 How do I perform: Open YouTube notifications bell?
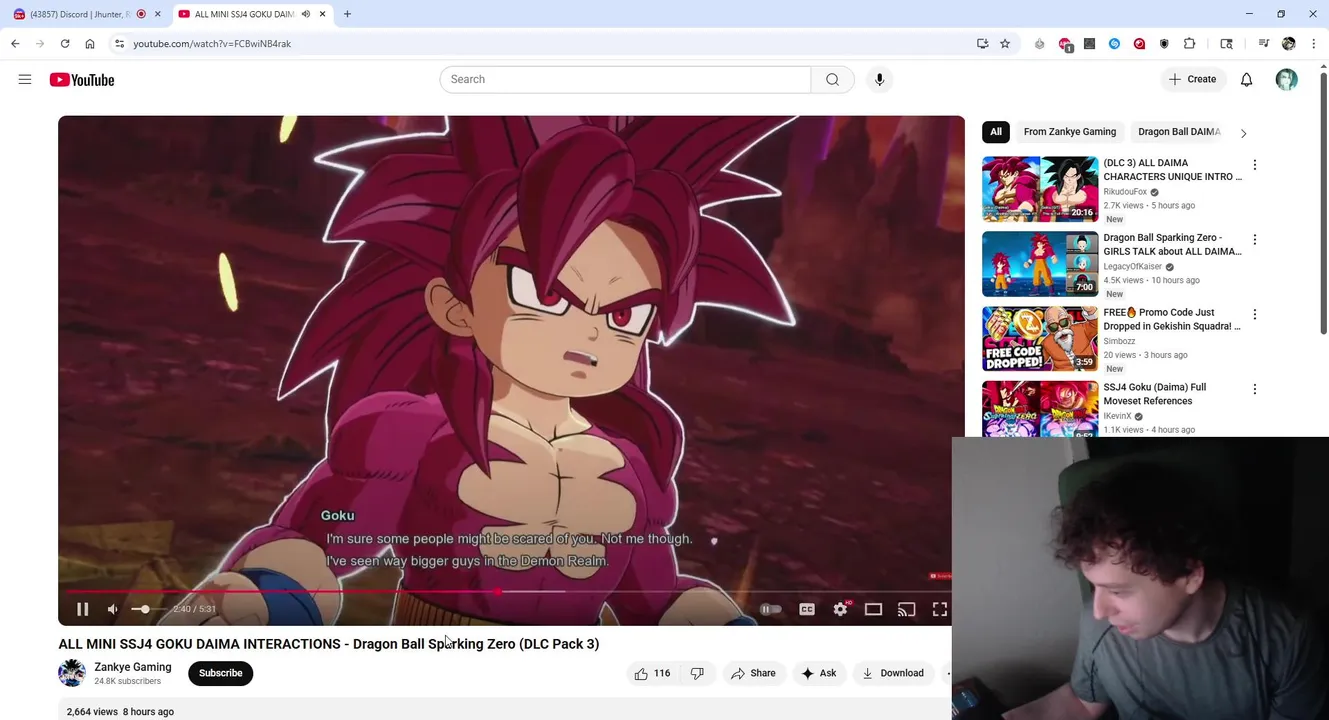pos(1246,79)
